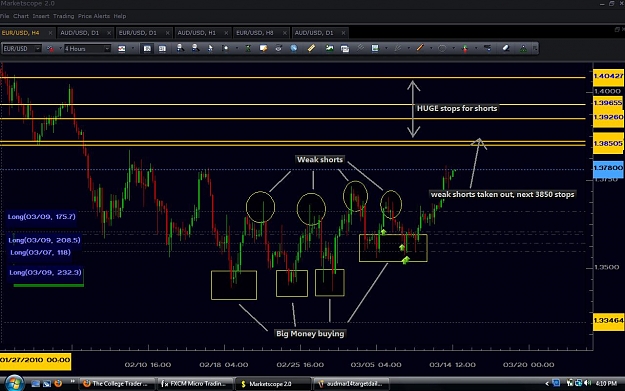Screen dimensions: 625x391
Task: Click the red-green arrow marker icon
Action: [465, 48]
